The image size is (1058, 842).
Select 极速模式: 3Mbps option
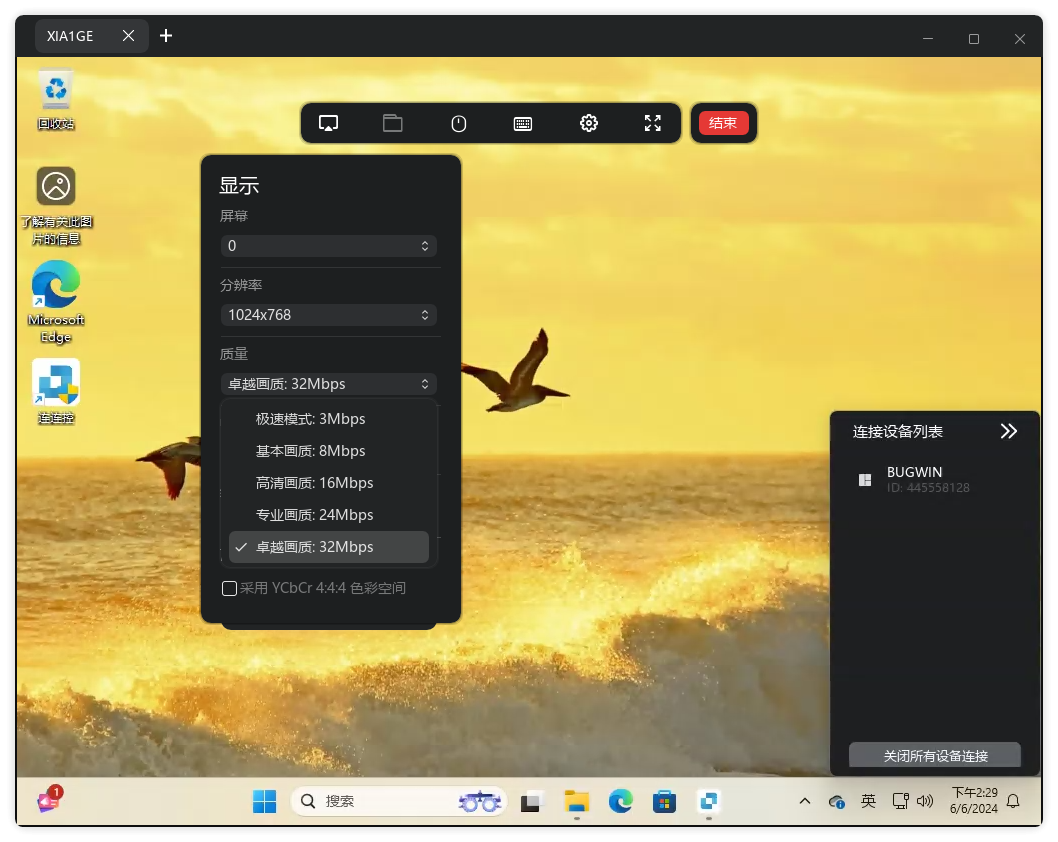click(329, 419)
